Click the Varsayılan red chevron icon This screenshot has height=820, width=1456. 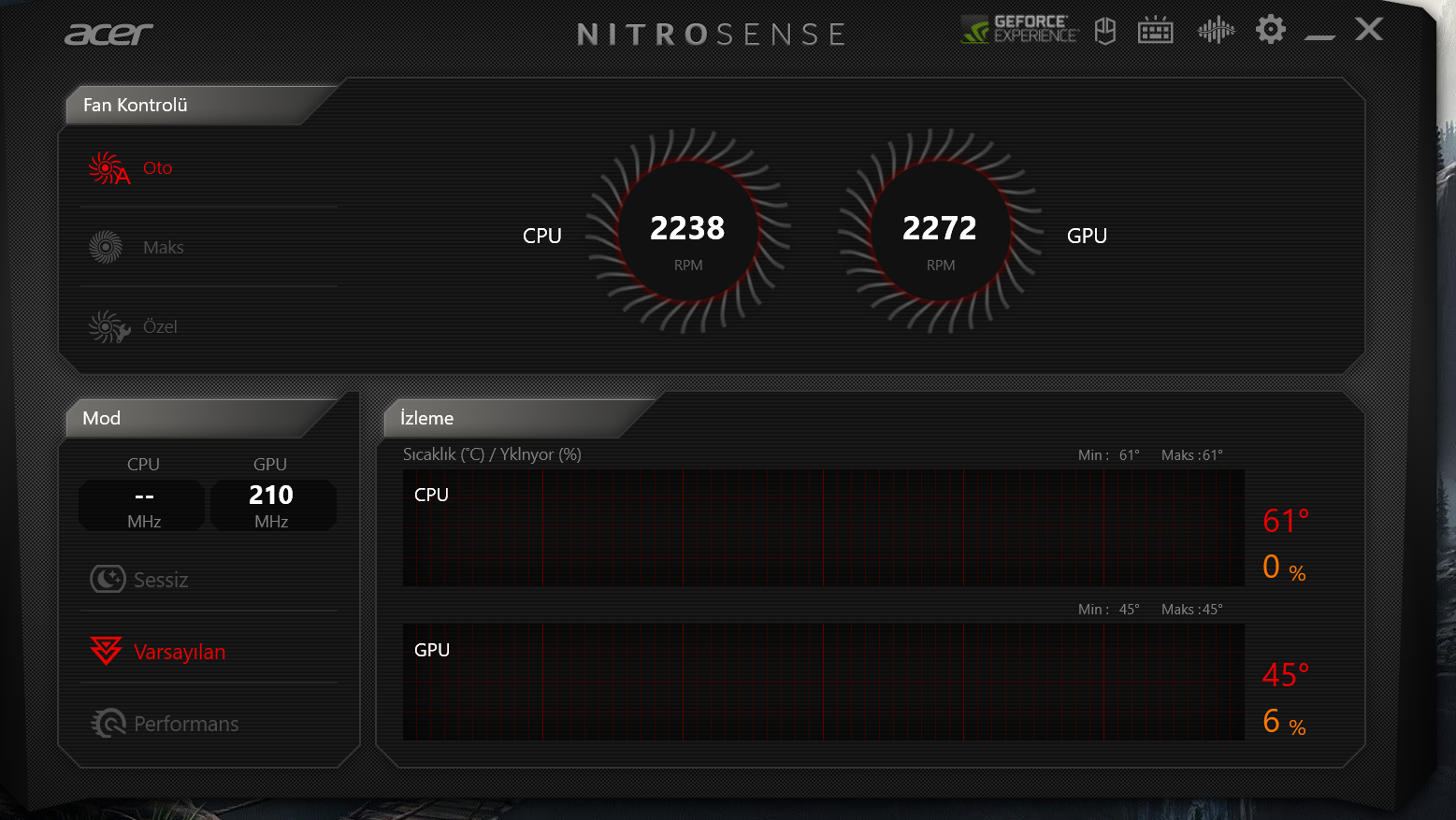[106, 650]
